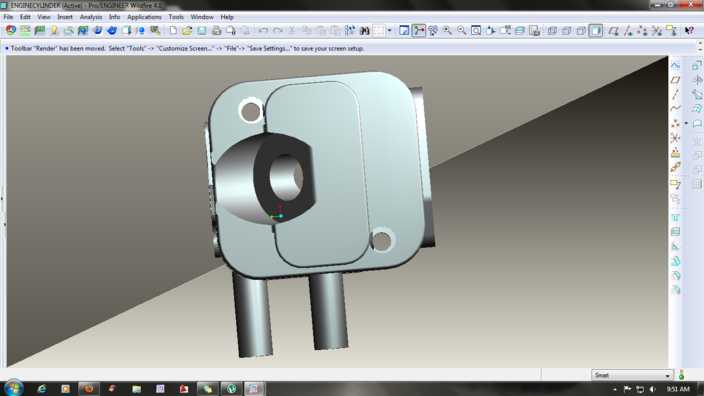
Task: Create a new file with New icon
Action: (173, 31)
